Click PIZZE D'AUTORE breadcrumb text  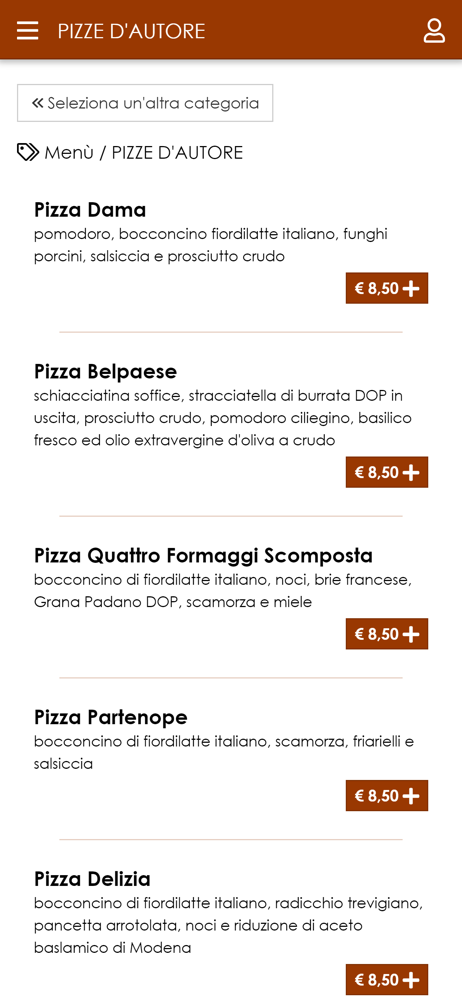pos(177,152)
